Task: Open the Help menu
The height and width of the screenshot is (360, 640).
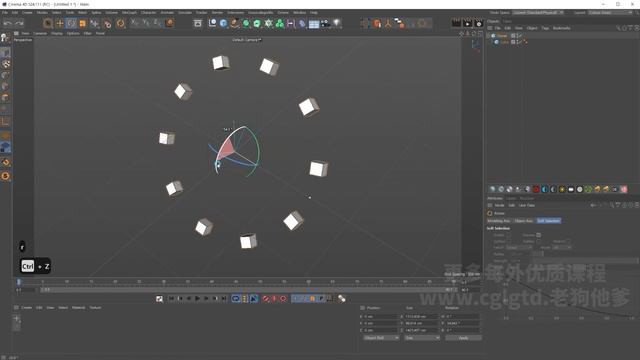Action: coord(313,13)
